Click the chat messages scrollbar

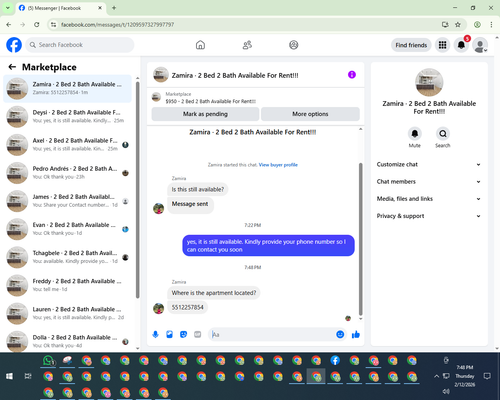pos(360,239)
